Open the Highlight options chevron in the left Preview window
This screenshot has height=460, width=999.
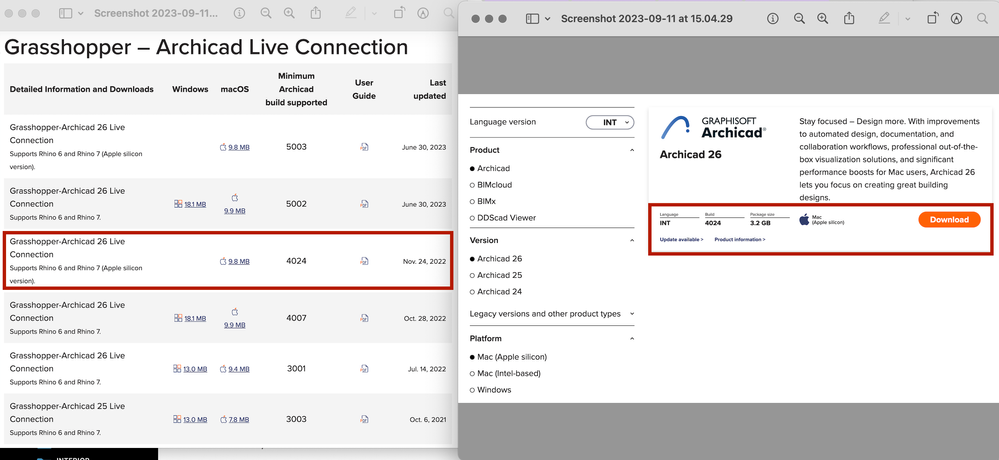pyautogui.click(x=375, y=13)
